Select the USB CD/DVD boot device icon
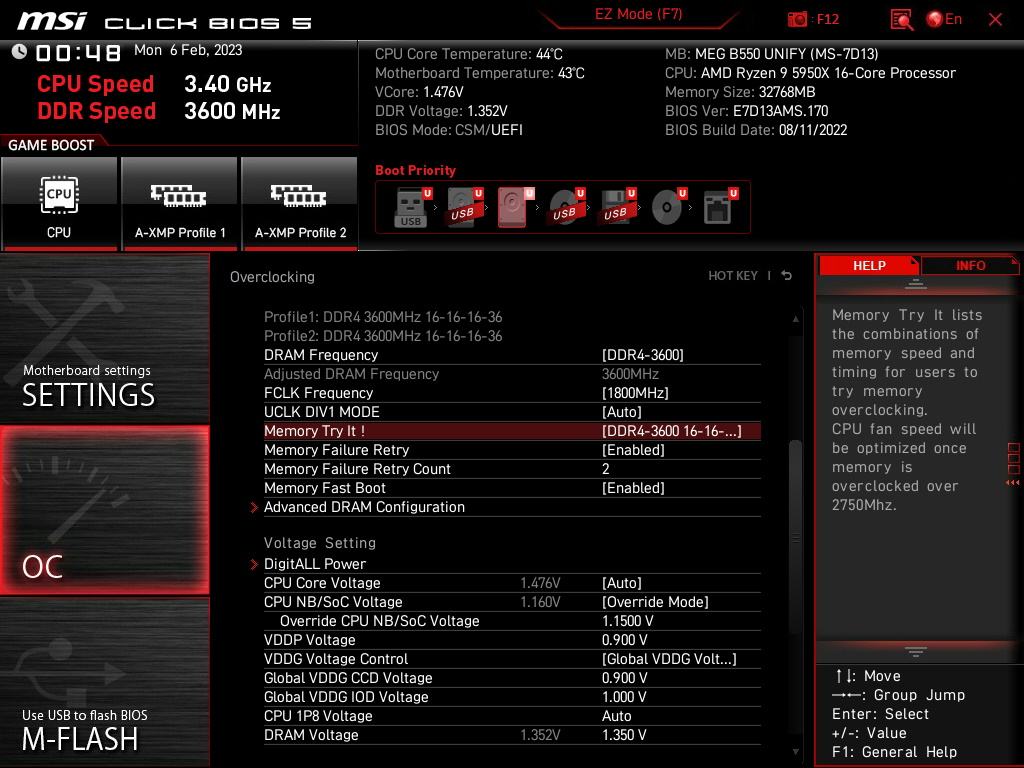Image resolution: width=1024 pixels, height=768 pixels. (x=566, y=207)
